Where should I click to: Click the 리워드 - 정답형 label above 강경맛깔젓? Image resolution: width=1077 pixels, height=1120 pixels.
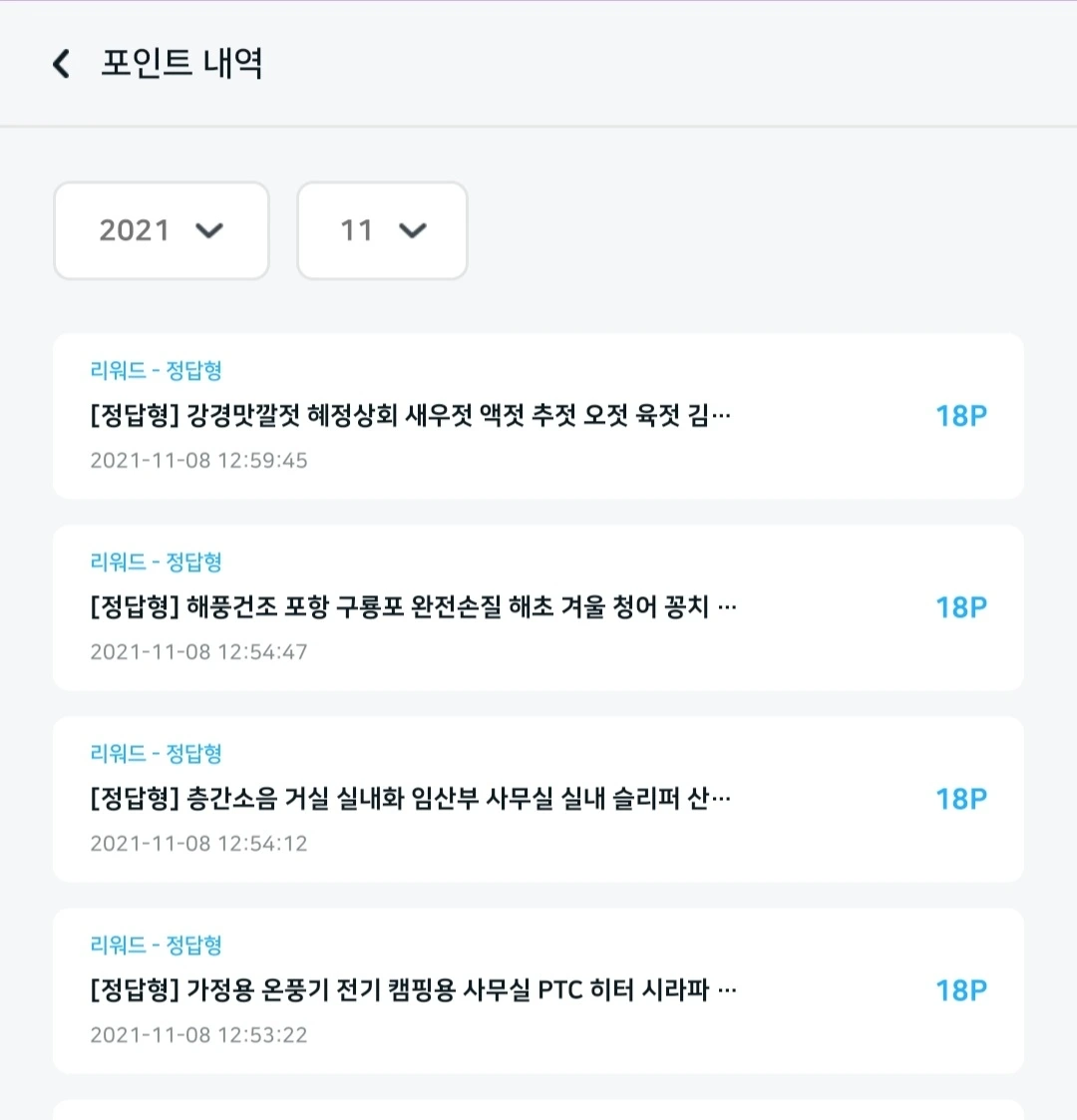click(x=156, y=371)
